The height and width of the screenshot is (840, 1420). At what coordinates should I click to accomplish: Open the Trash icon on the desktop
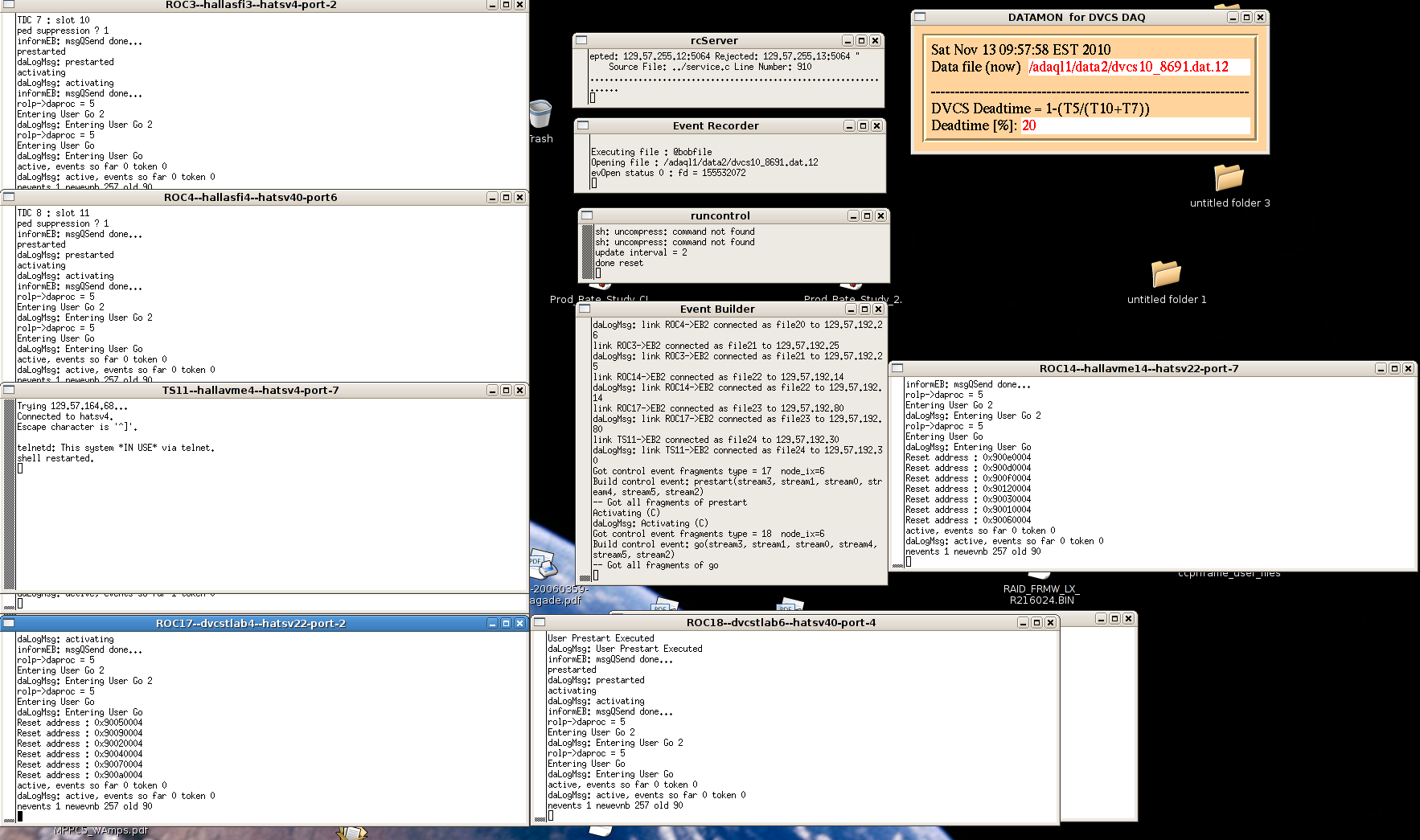click(540, 114)
